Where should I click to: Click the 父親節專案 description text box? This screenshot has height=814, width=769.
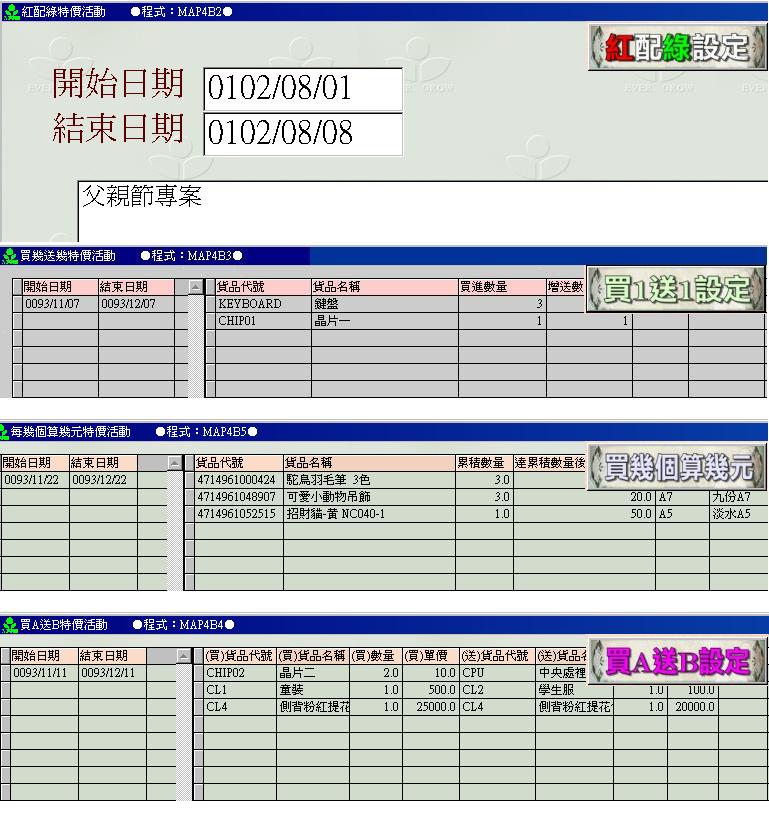pyautogui.click(x=420, y=210)
